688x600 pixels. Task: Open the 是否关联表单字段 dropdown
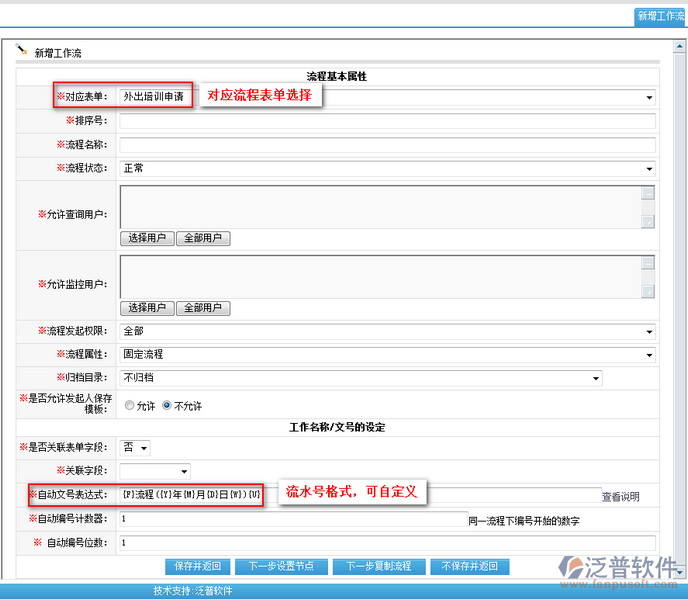pos(136,448)
